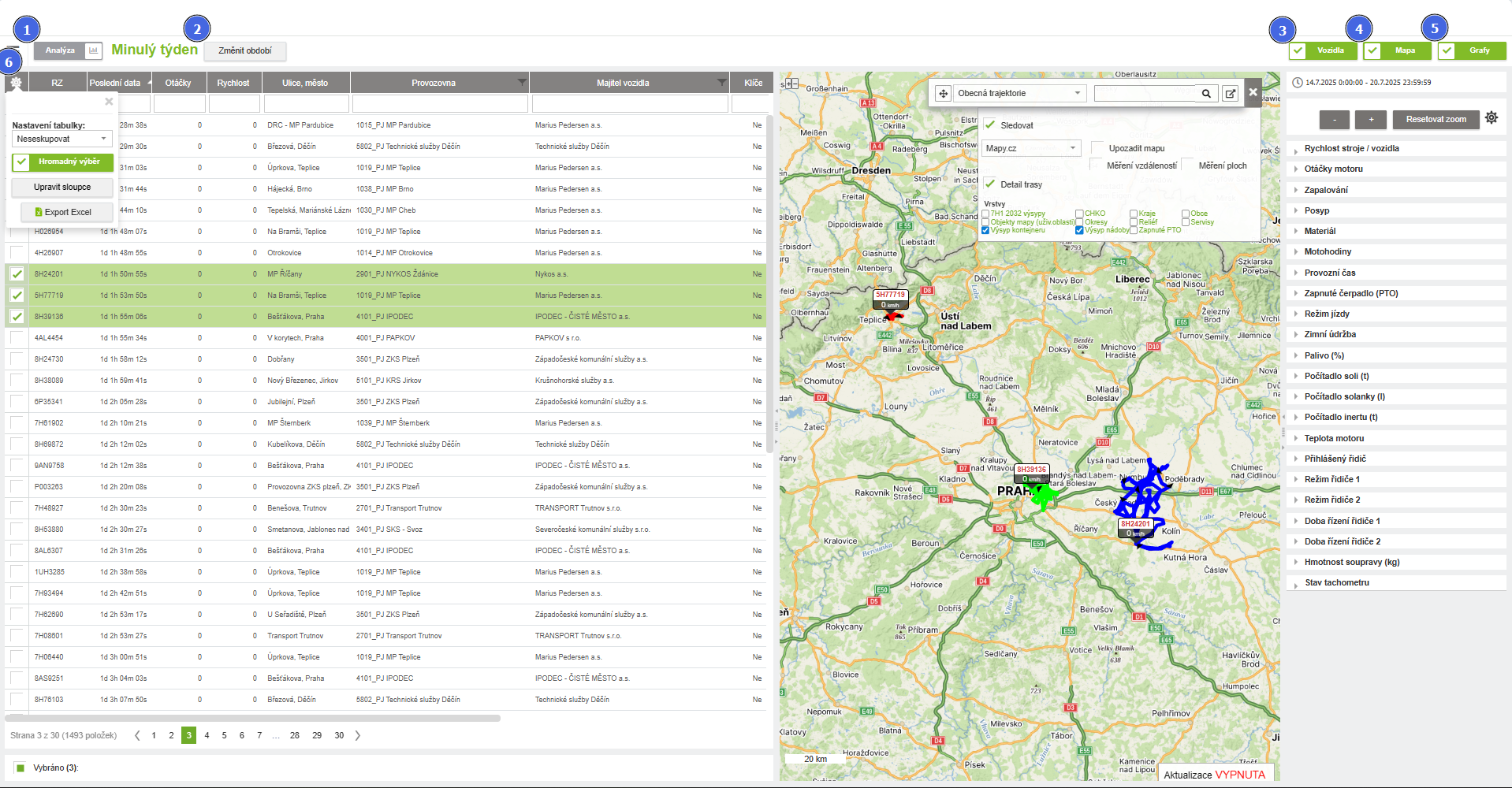
Task: Click the Analýza chart icon button
Action: (93, 50)
